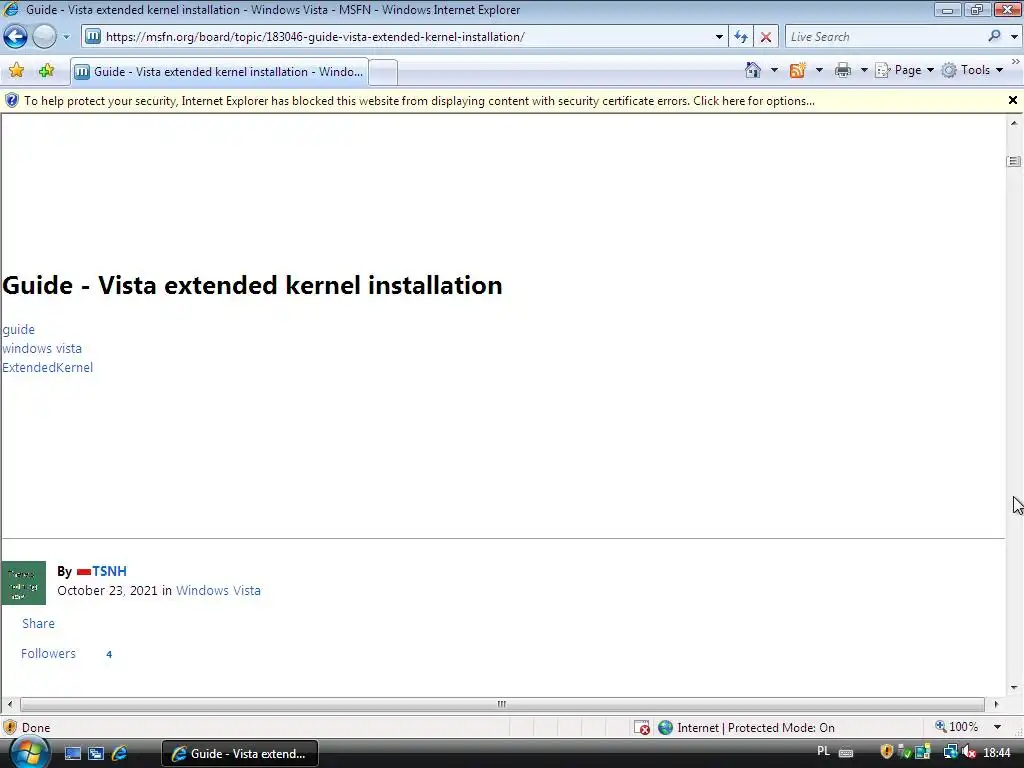The height and width of the screenshot is (768, 1024).
Task: Click 'Internet | Protected Mode: On' status text
Action: pyautogui.click(x=756, y=728)
